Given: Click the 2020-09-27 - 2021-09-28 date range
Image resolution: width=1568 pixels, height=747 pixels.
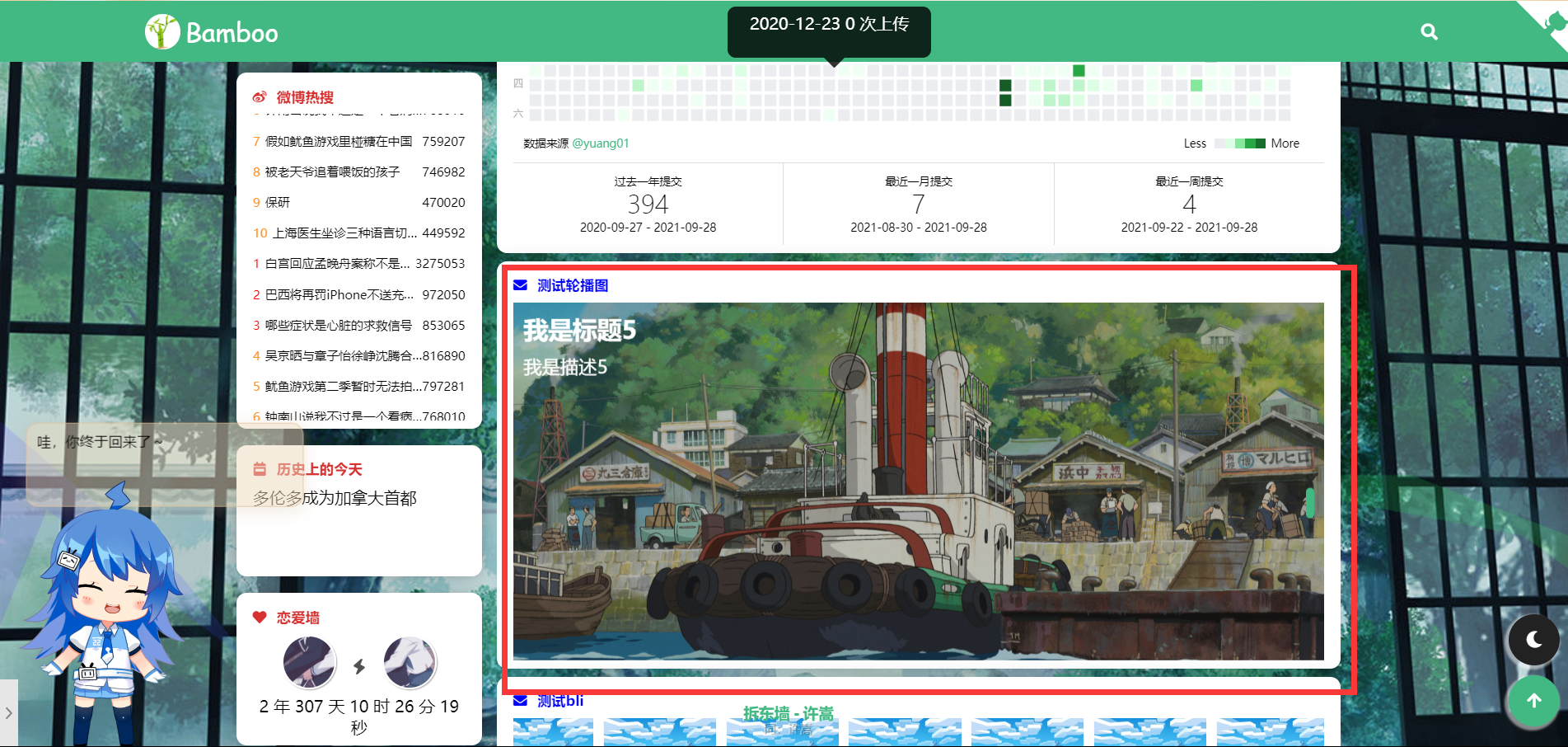Looking at the screenshot, I should point(648,228).
